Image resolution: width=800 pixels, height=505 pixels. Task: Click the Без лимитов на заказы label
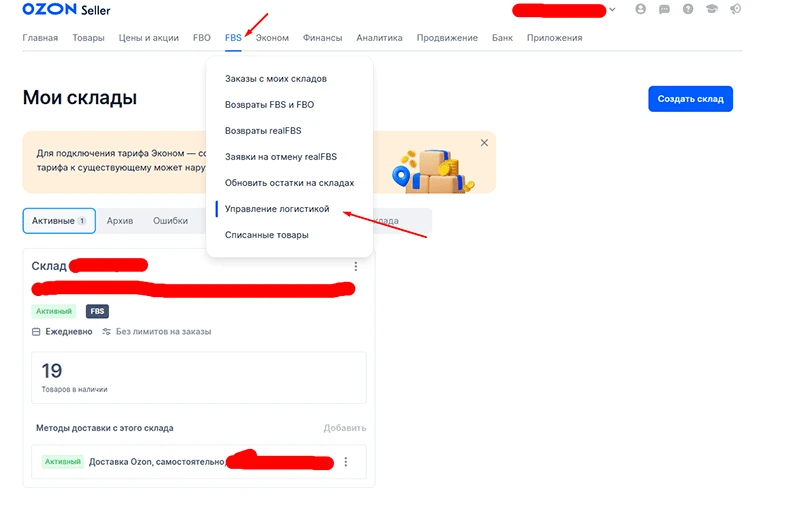click(163, 332)
